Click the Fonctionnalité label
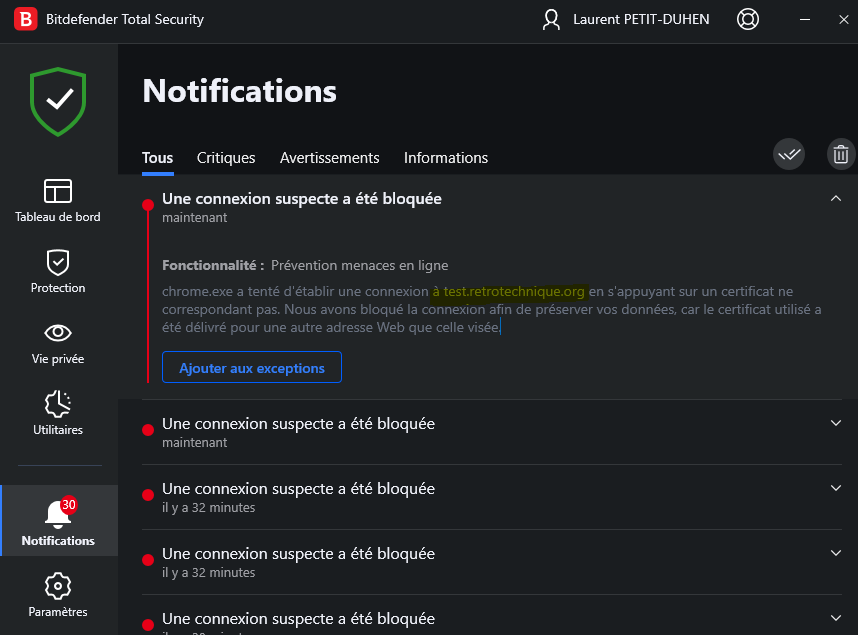The width and height of the screenshot is (858, 635). pyautogui.click(x=213, y=265)
